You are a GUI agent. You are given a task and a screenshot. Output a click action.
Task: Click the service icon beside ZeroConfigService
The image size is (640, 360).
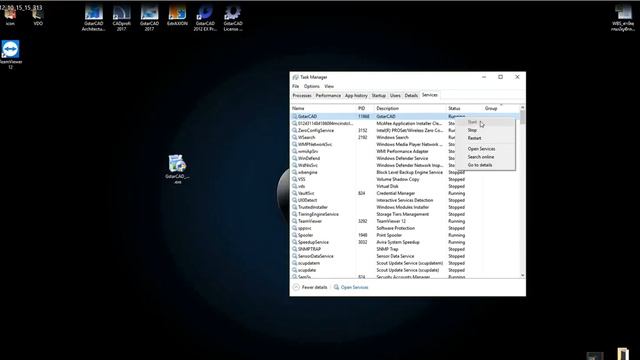pyautogui.click(x=294, y=130)
